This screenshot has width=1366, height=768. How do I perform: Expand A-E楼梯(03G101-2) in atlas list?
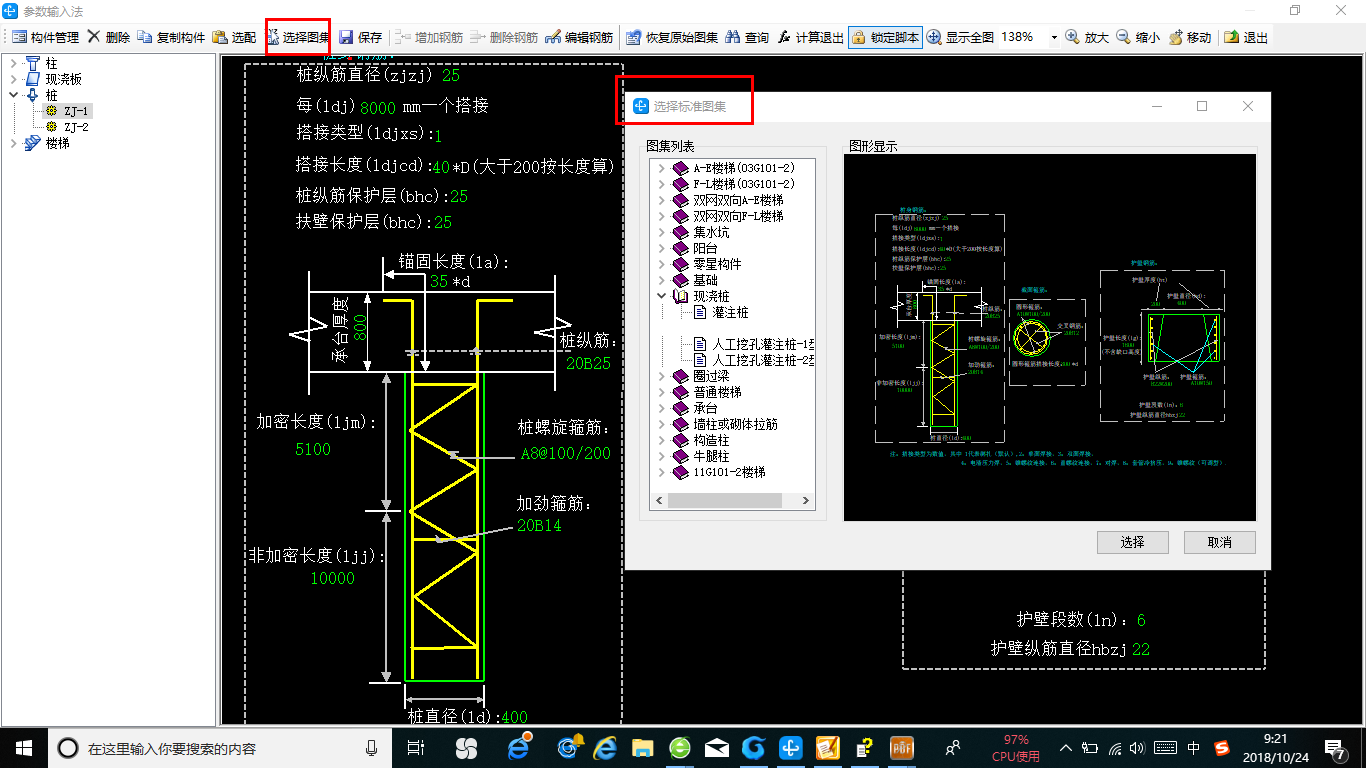pos(661,169)
